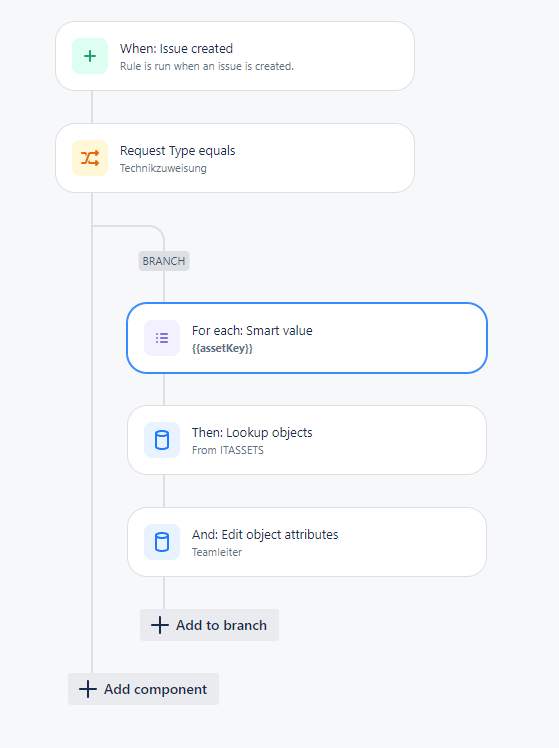Click the Add component button

[144, 689]
